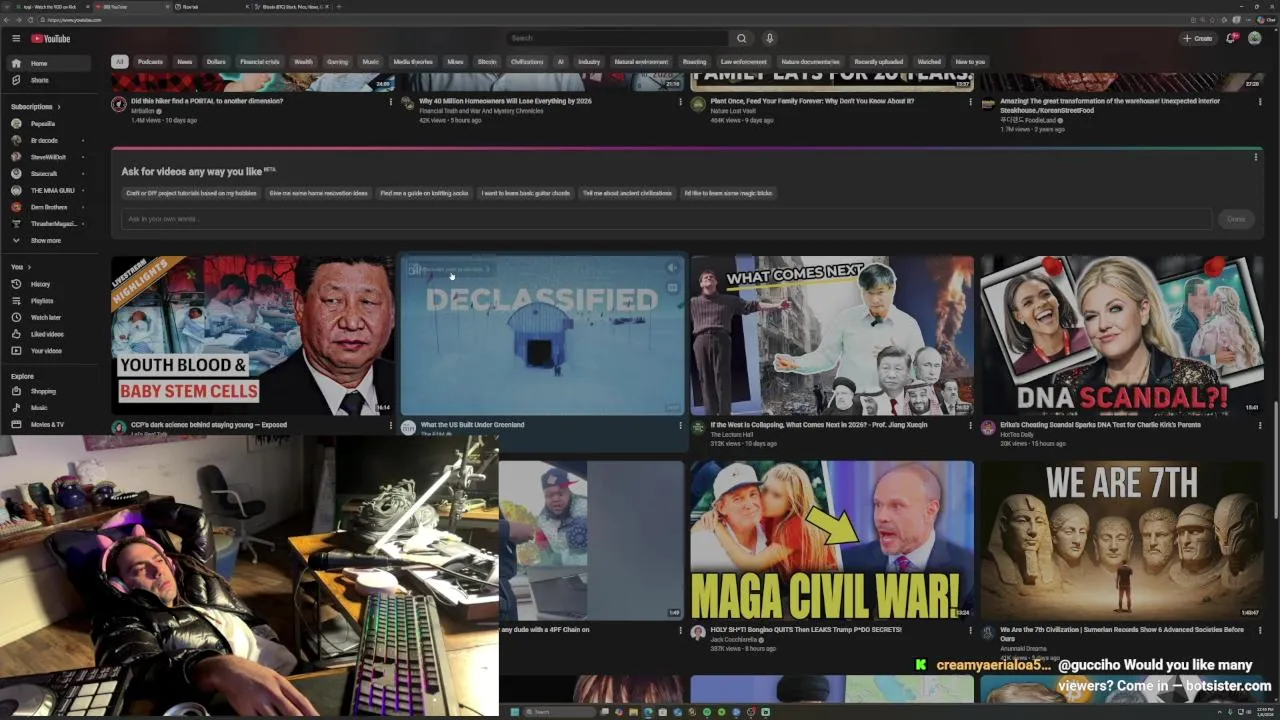Click the Done button in Ask panel

coord(1237,219)
